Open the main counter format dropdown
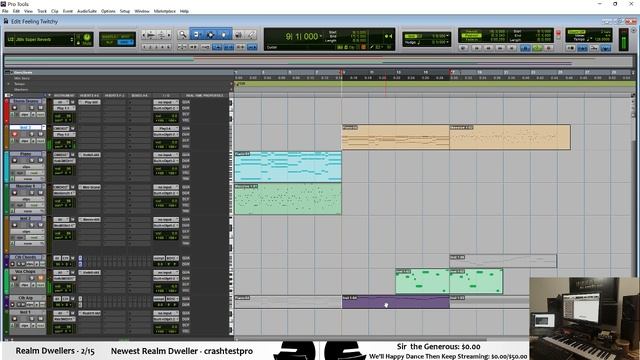This screenshot has height=360, width=640. point(321,36)
